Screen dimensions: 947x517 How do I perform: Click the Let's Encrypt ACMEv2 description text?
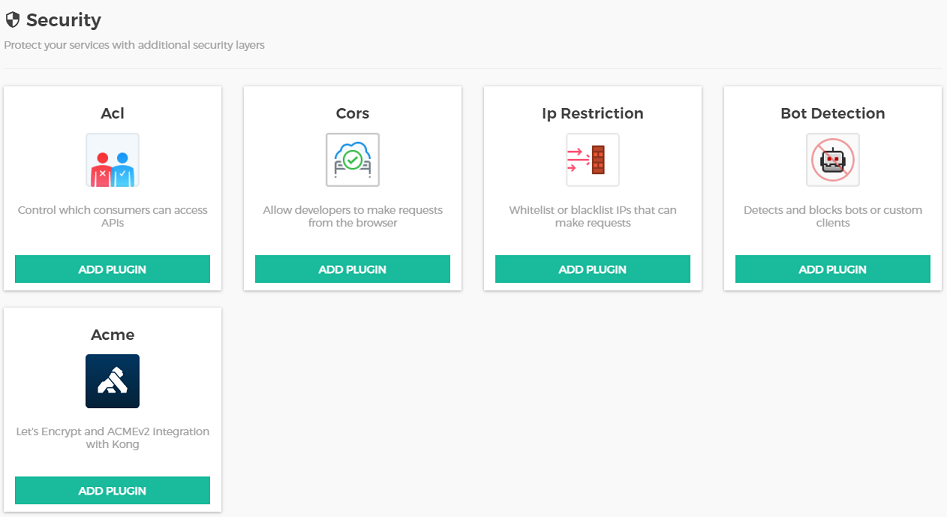pos(112,437)
